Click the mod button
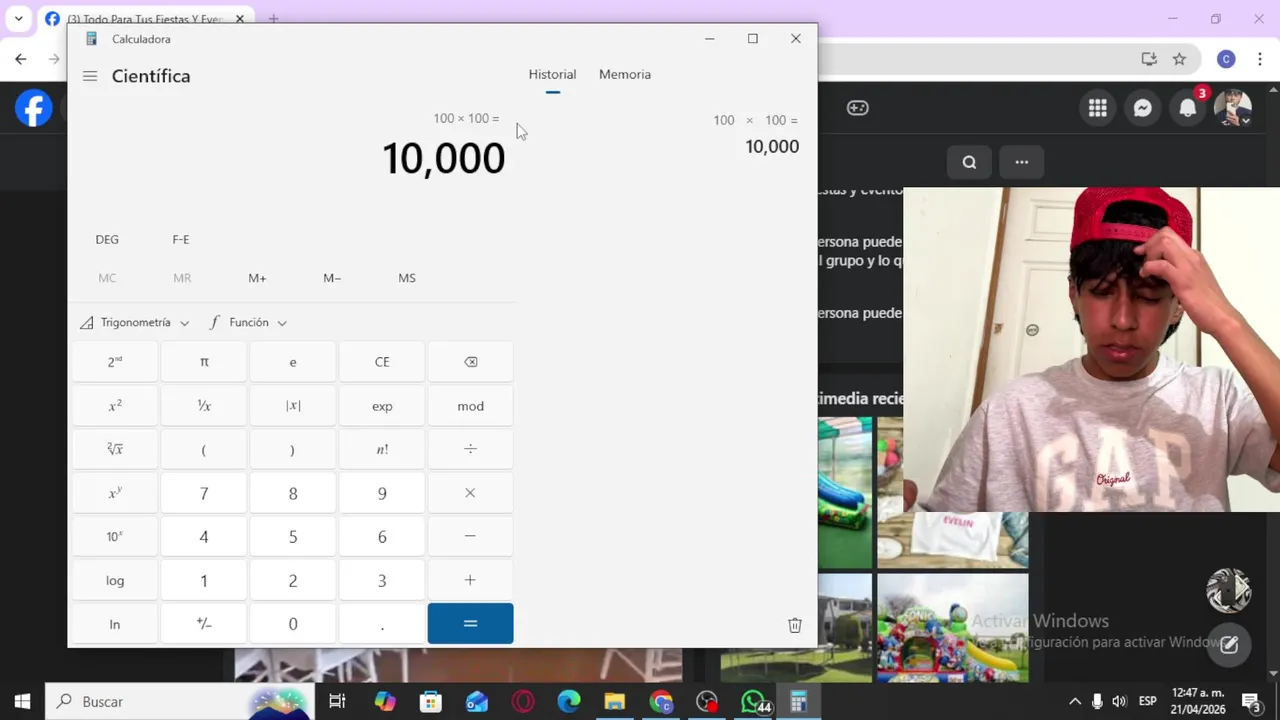 471,406
